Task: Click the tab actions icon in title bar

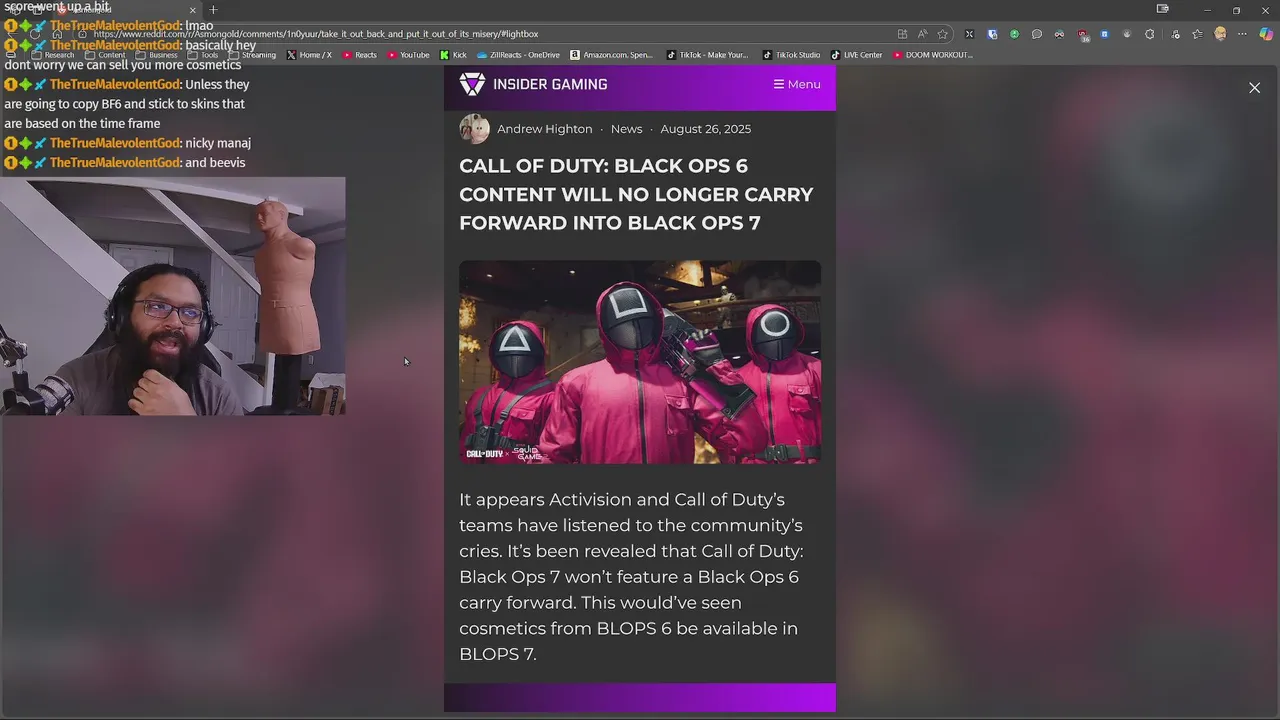Action: coord(1162,9)
